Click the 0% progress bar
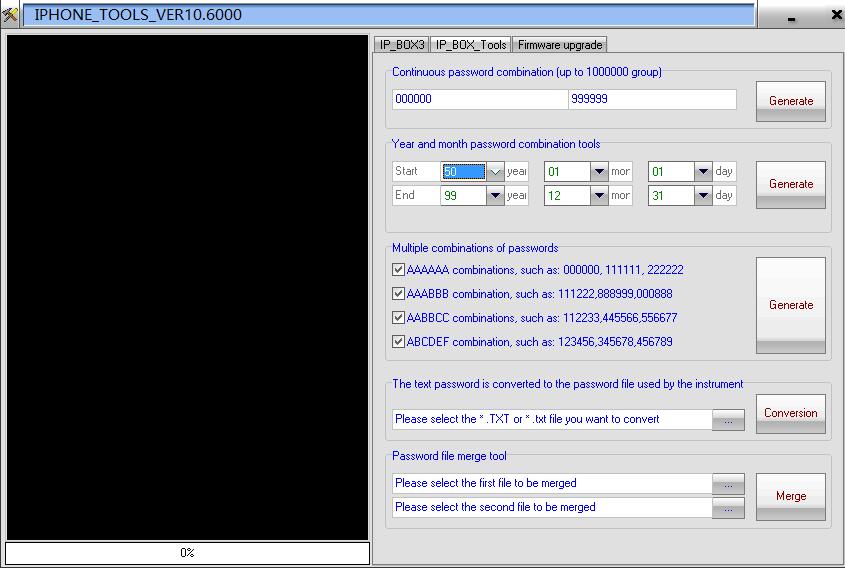845x568 pixels. [x=188, y=553]
